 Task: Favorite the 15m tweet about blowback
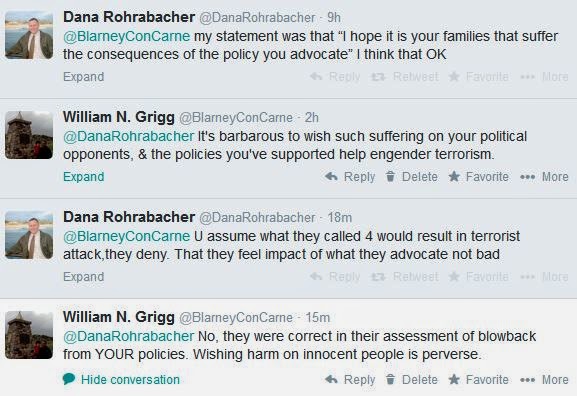[478, 379]
